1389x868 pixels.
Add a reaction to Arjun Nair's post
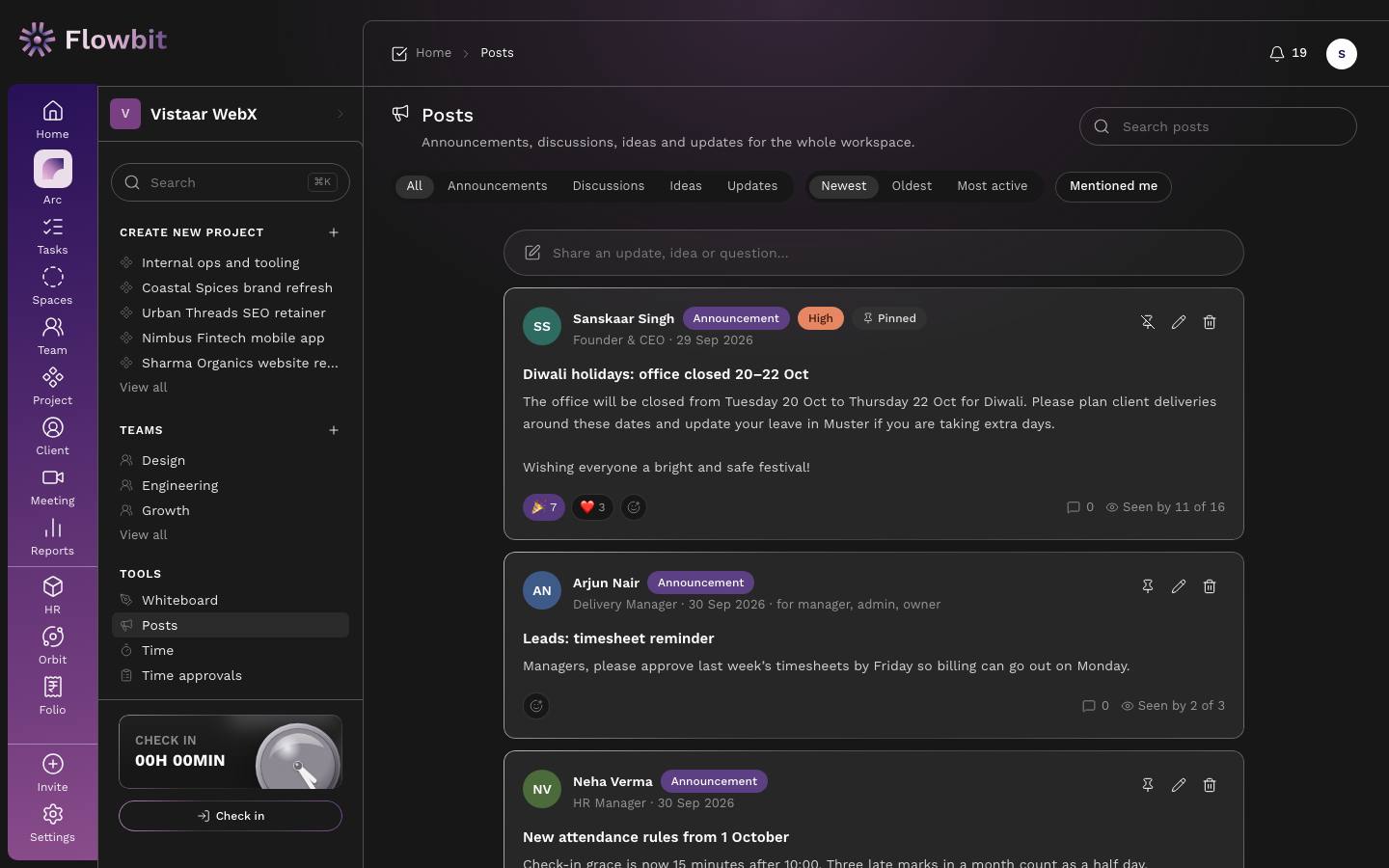[536, 706]
